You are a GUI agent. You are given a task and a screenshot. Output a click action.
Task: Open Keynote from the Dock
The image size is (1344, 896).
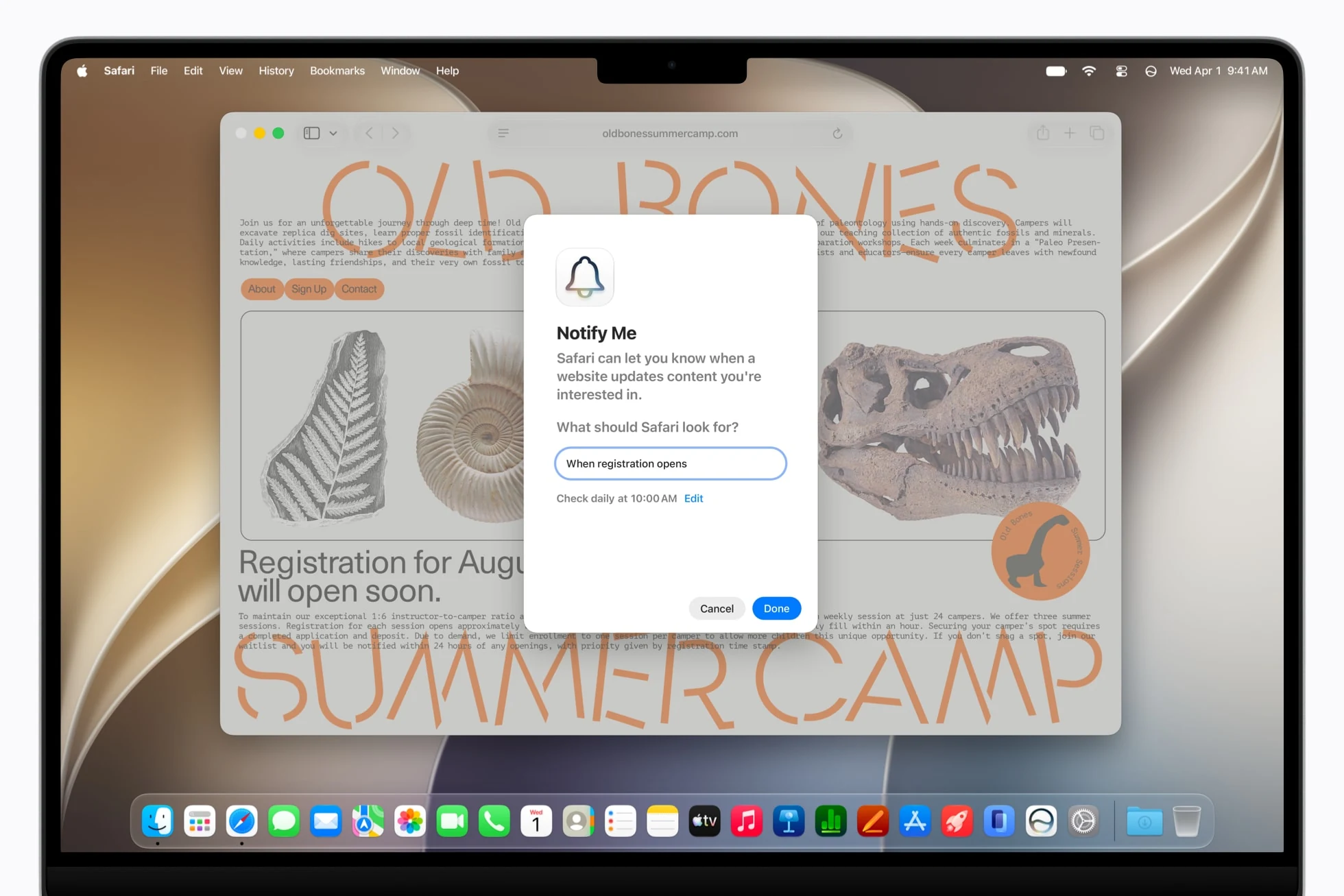[x=789, y=821]
